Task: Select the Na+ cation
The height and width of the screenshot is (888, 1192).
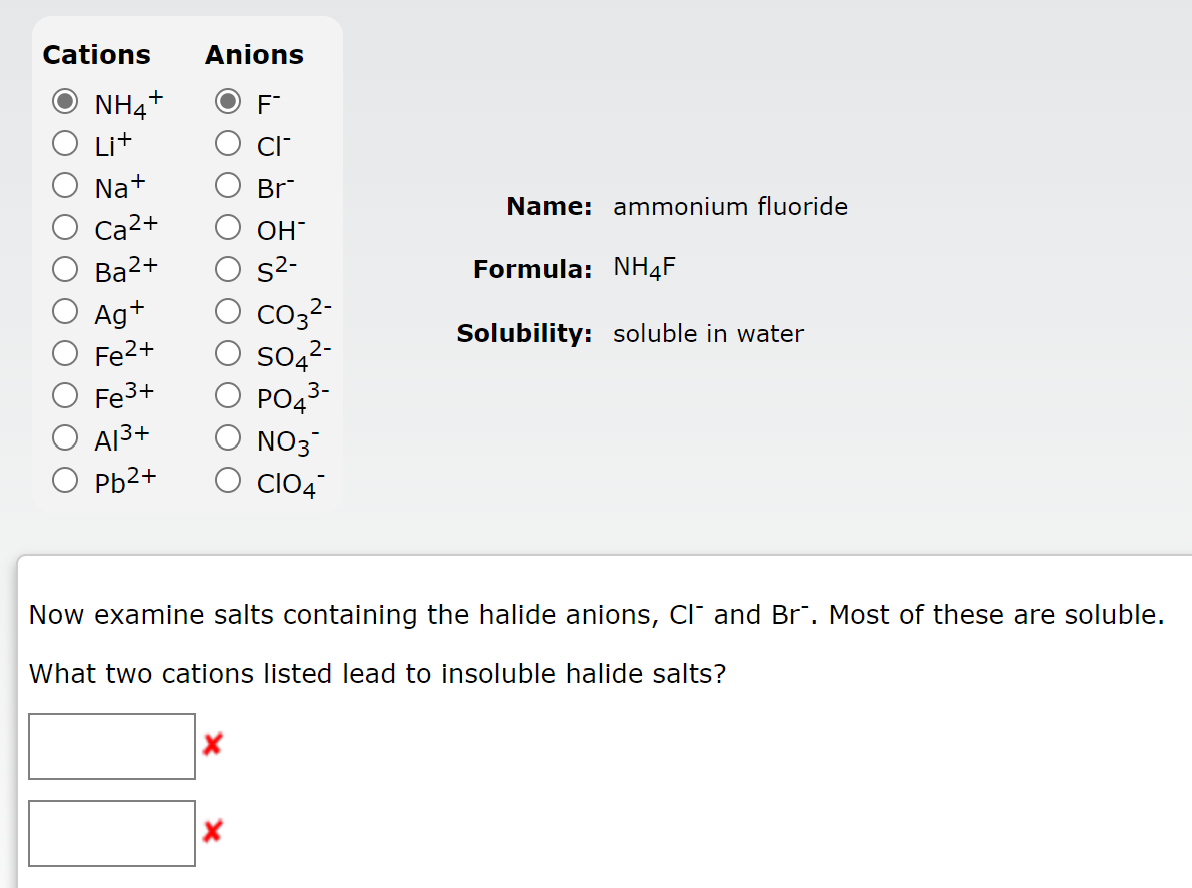Action: pos(64,185)
